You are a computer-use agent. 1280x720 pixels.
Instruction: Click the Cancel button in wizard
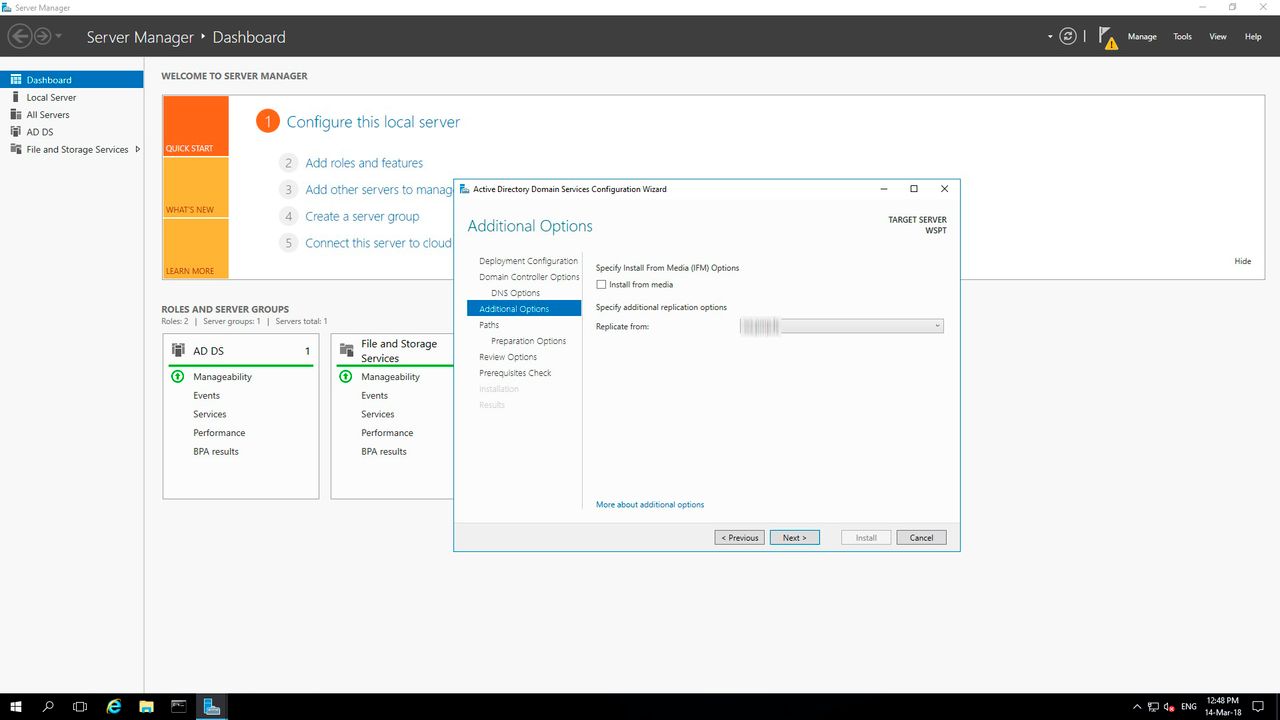[x=921, y=538]
